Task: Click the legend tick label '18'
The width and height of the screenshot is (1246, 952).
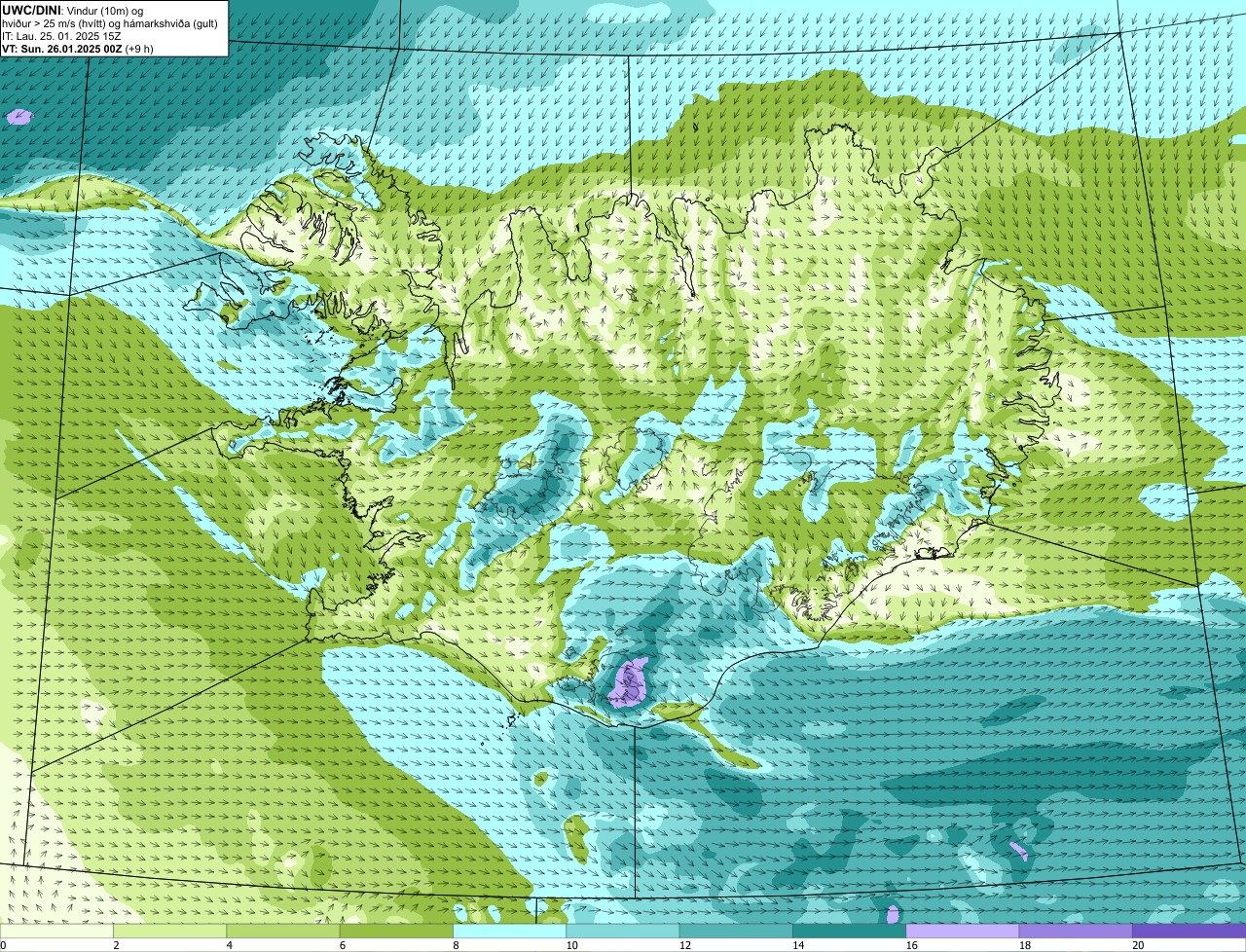Action: pos(1025,945)
